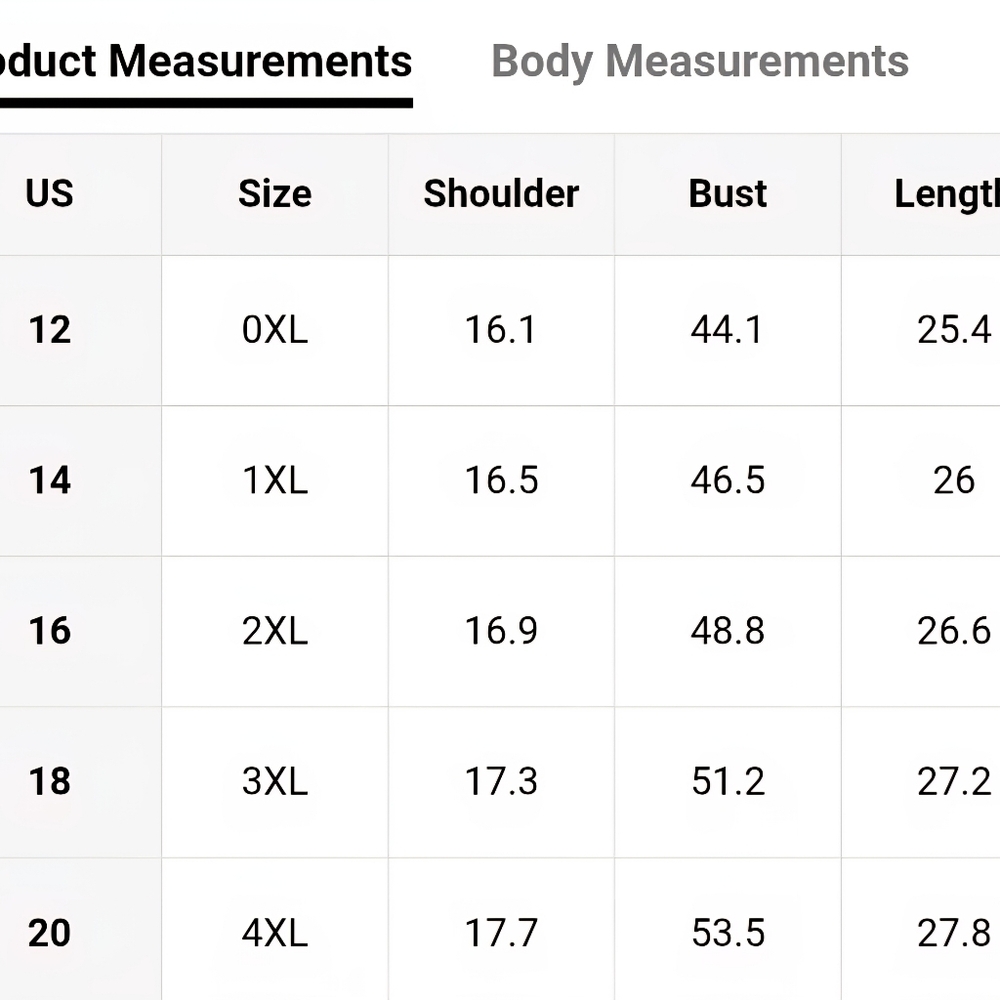
Task: Click the US column header
Action: pyautogui.click(x=50, y=193)
